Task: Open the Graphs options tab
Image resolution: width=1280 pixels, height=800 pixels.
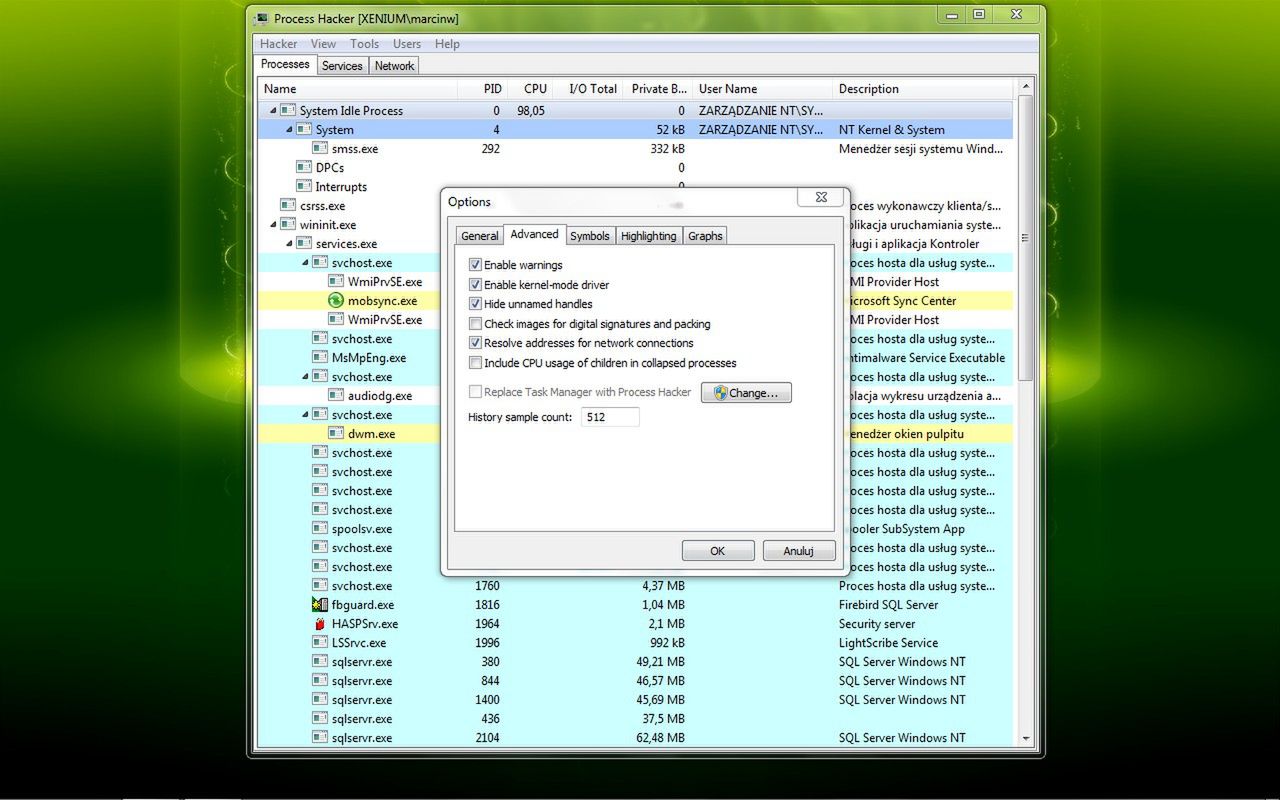Action: (705, 236)
